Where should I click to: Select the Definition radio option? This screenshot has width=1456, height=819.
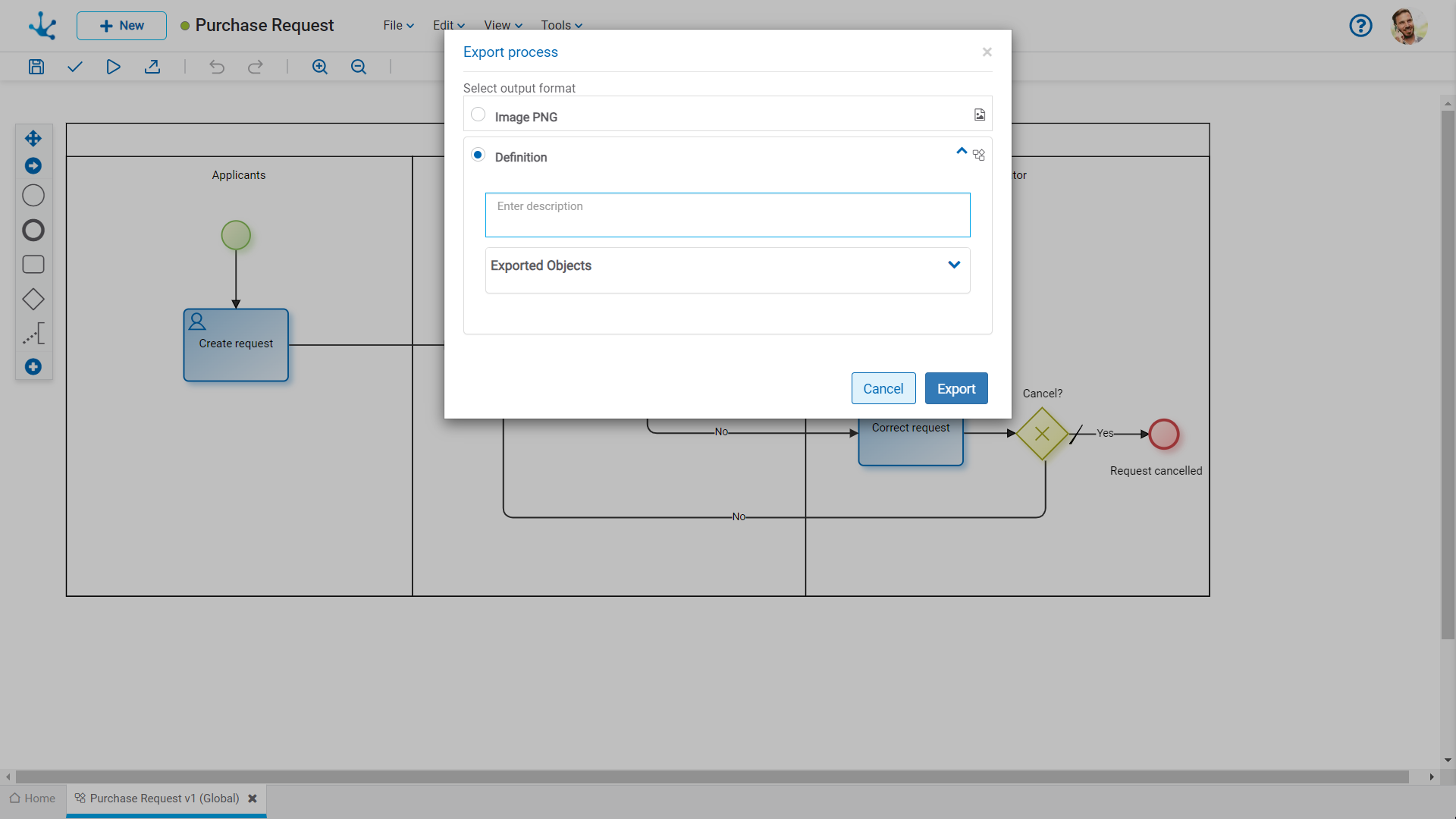tap(478, 155)
